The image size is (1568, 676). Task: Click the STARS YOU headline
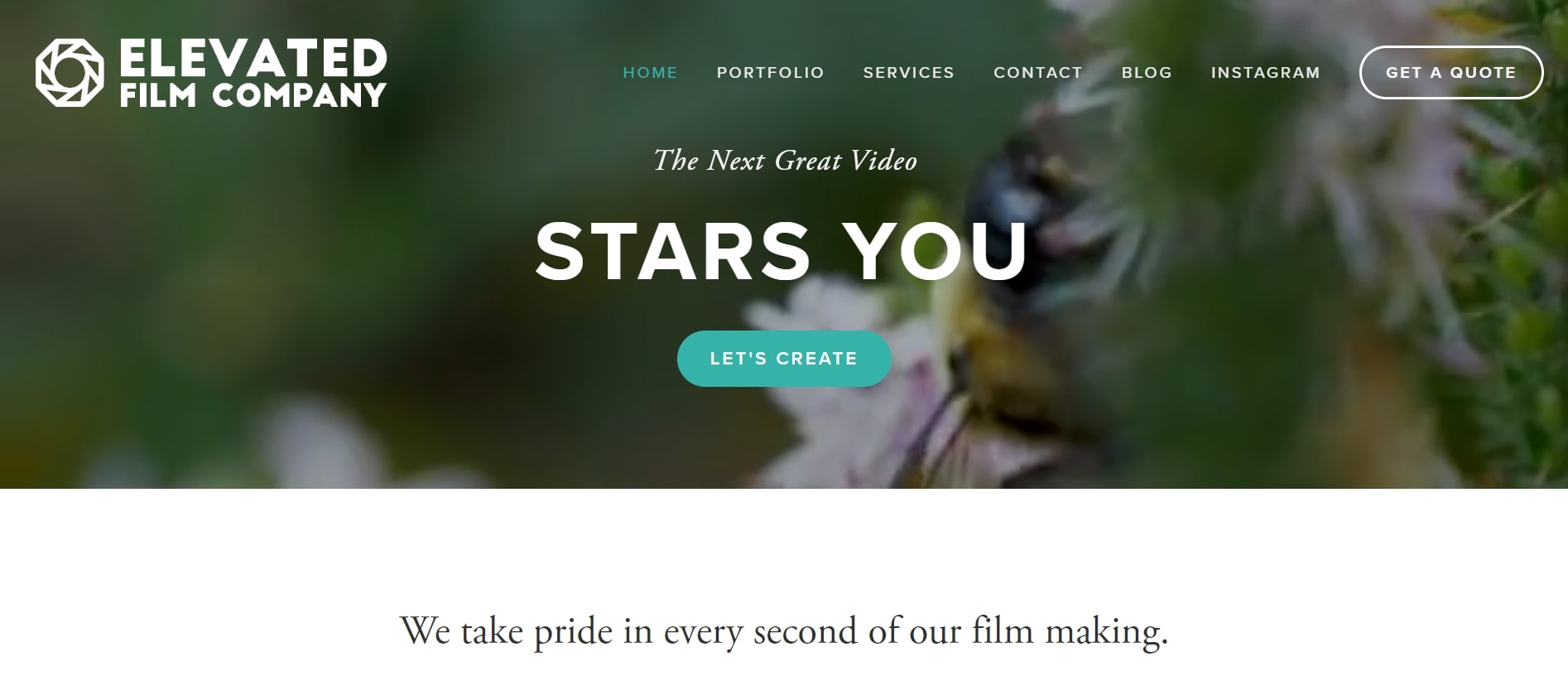pyautogui.click(x=782, y=251)
